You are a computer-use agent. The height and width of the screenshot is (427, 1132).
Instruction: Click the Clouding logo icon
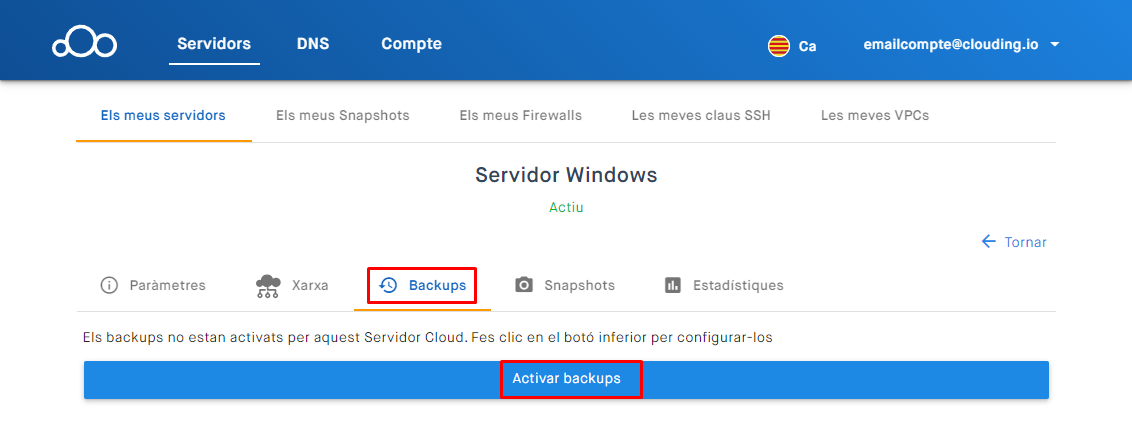[x=85, y=44]
